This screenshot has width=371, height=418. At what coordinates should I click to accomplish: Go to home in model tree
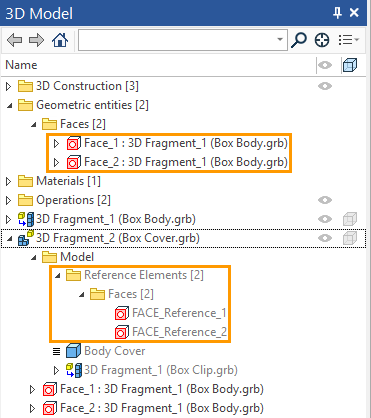point(60,40)
